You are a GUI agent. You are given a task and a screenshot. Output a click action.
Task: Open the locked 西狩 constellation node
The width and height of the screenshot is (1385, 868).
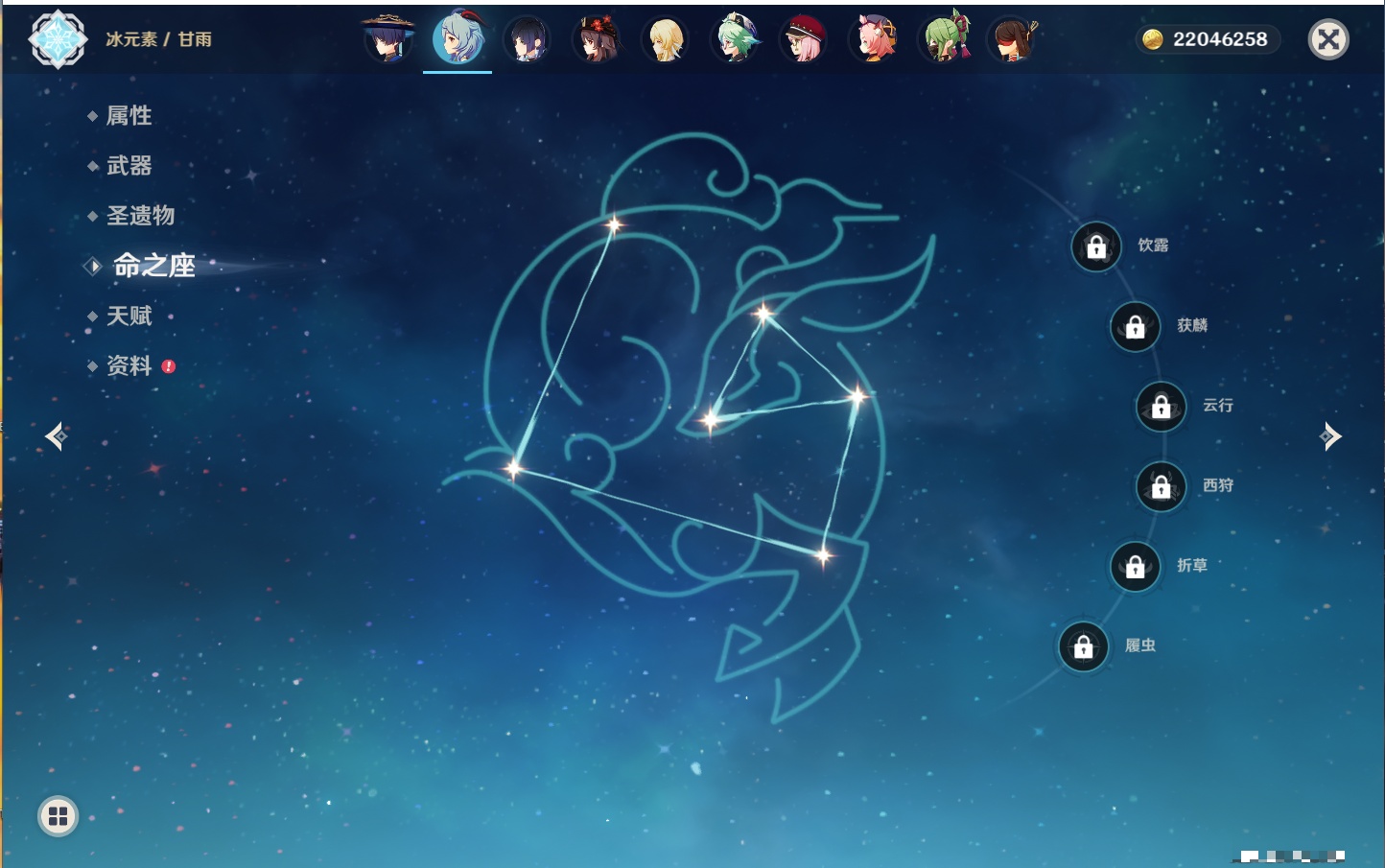pyautogui.click(x=1162, y=487)
